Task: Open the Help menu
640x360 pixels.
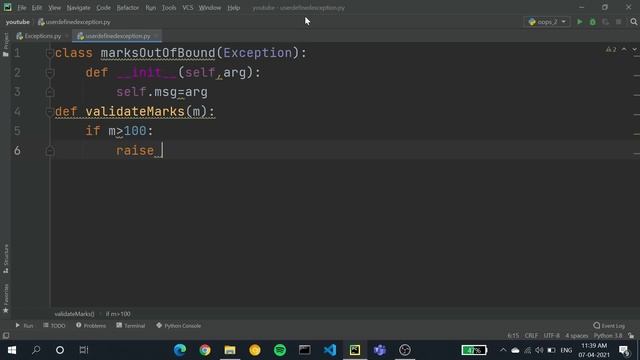Action: [233, 8]
